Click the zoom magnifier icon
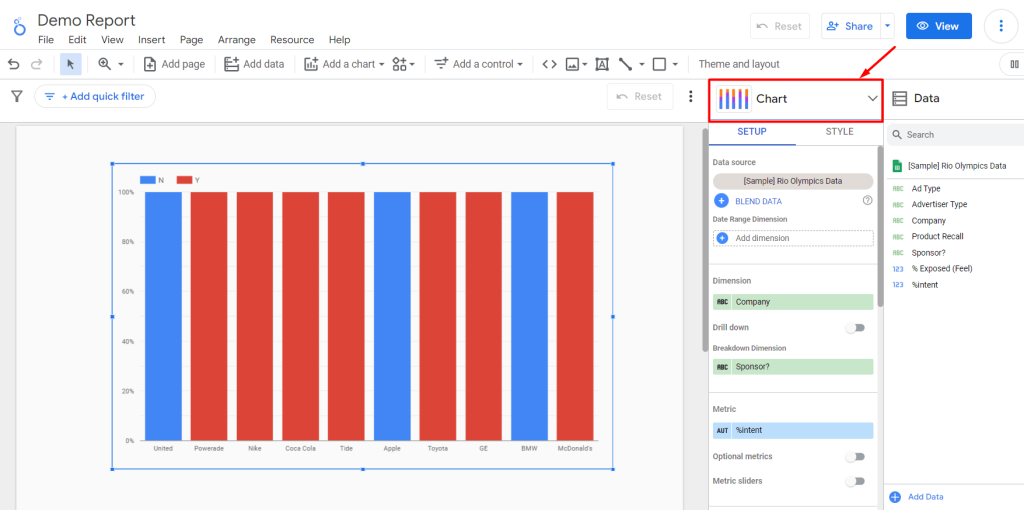The image size is (1024, 510). tap(104, 64)
